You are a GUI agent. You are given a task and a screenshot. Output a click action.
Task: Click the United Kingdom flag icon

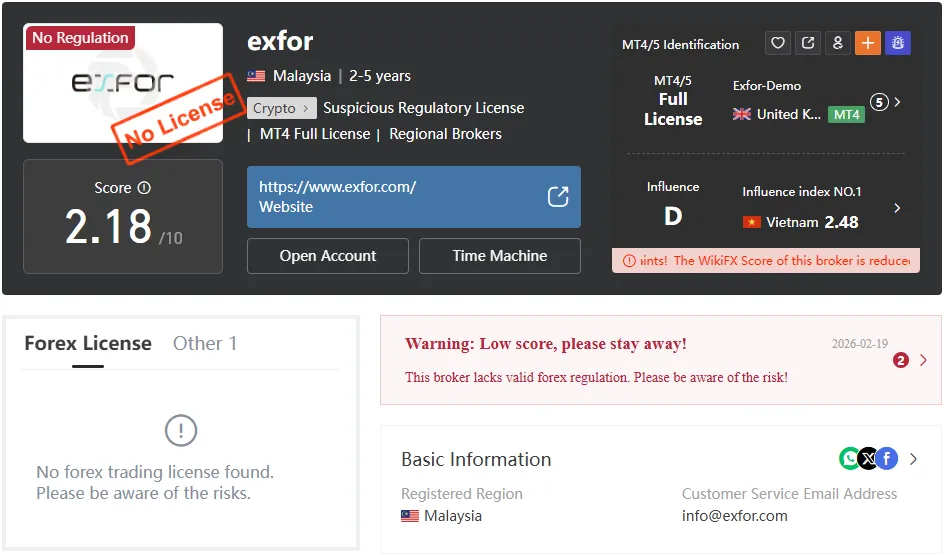coord(742,114)
